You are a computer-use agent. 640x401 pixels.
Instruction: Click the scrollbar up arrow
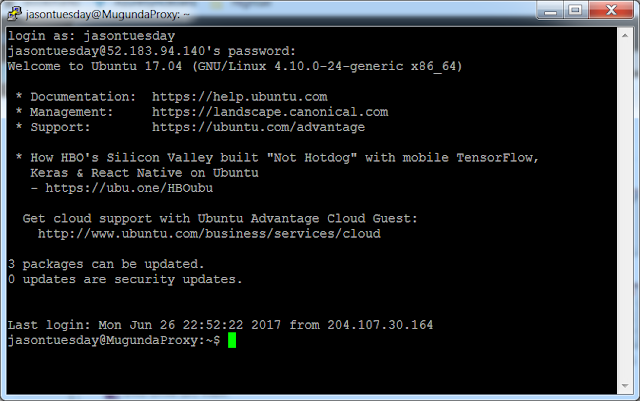pyautogui.click(x=627, y=34)
